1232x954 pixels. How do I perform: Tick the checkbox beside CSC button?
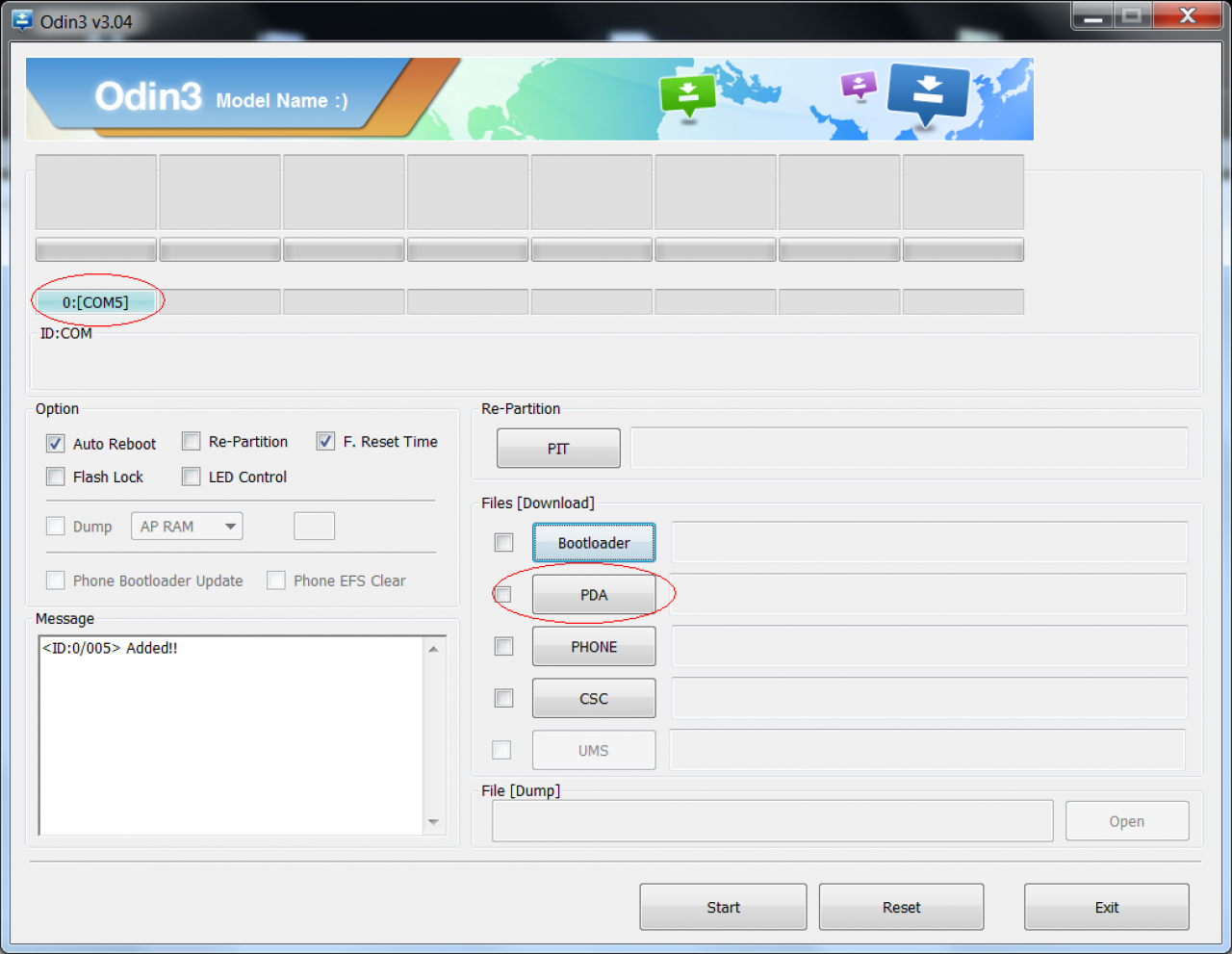click(503, 698)
